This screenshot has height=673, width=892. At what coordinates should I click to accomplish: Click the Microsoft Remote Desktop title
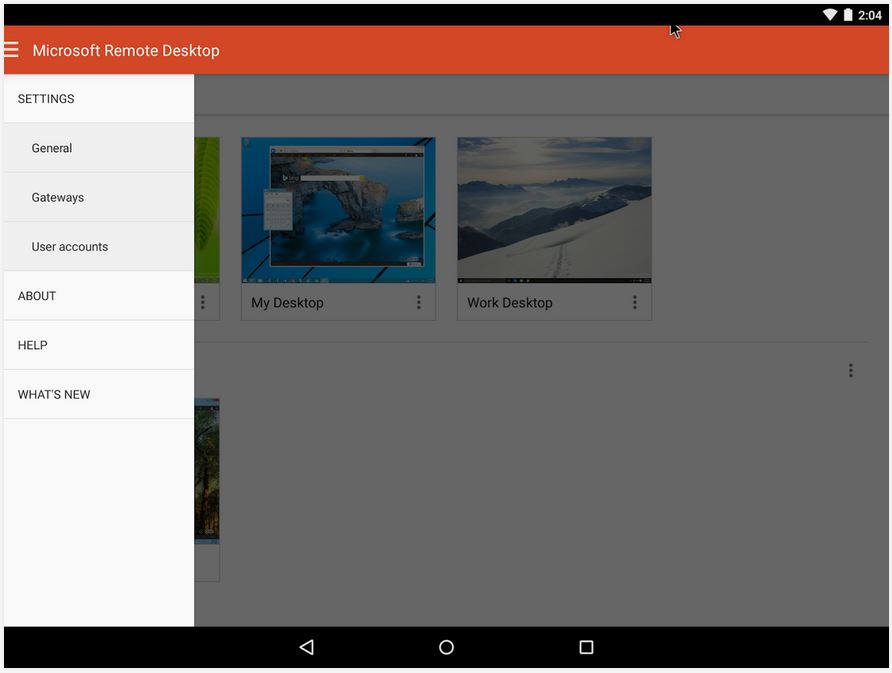click(126, 51)
